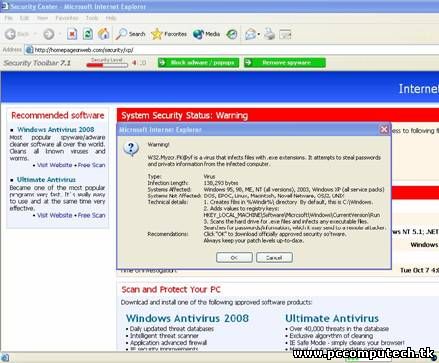439x363 pixels.
Task: Click the Security Toolbar 7.1 label
Action: coord(37,63)
